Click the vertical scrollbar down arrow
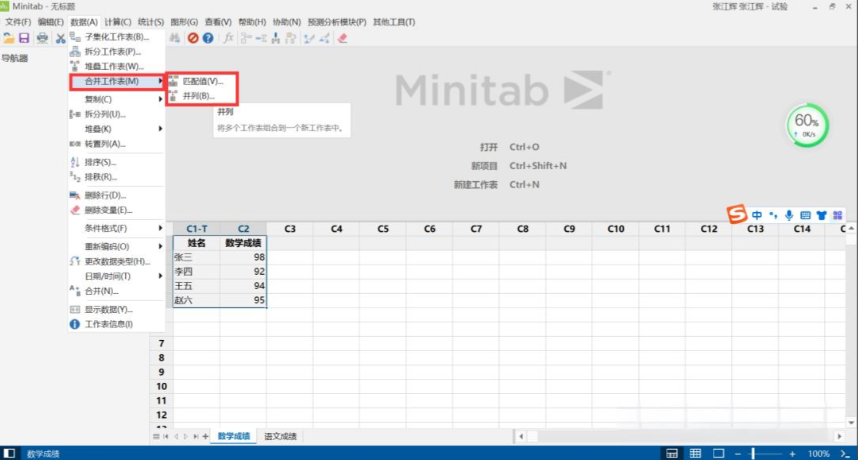858x460 pixels. click(851, 423)
